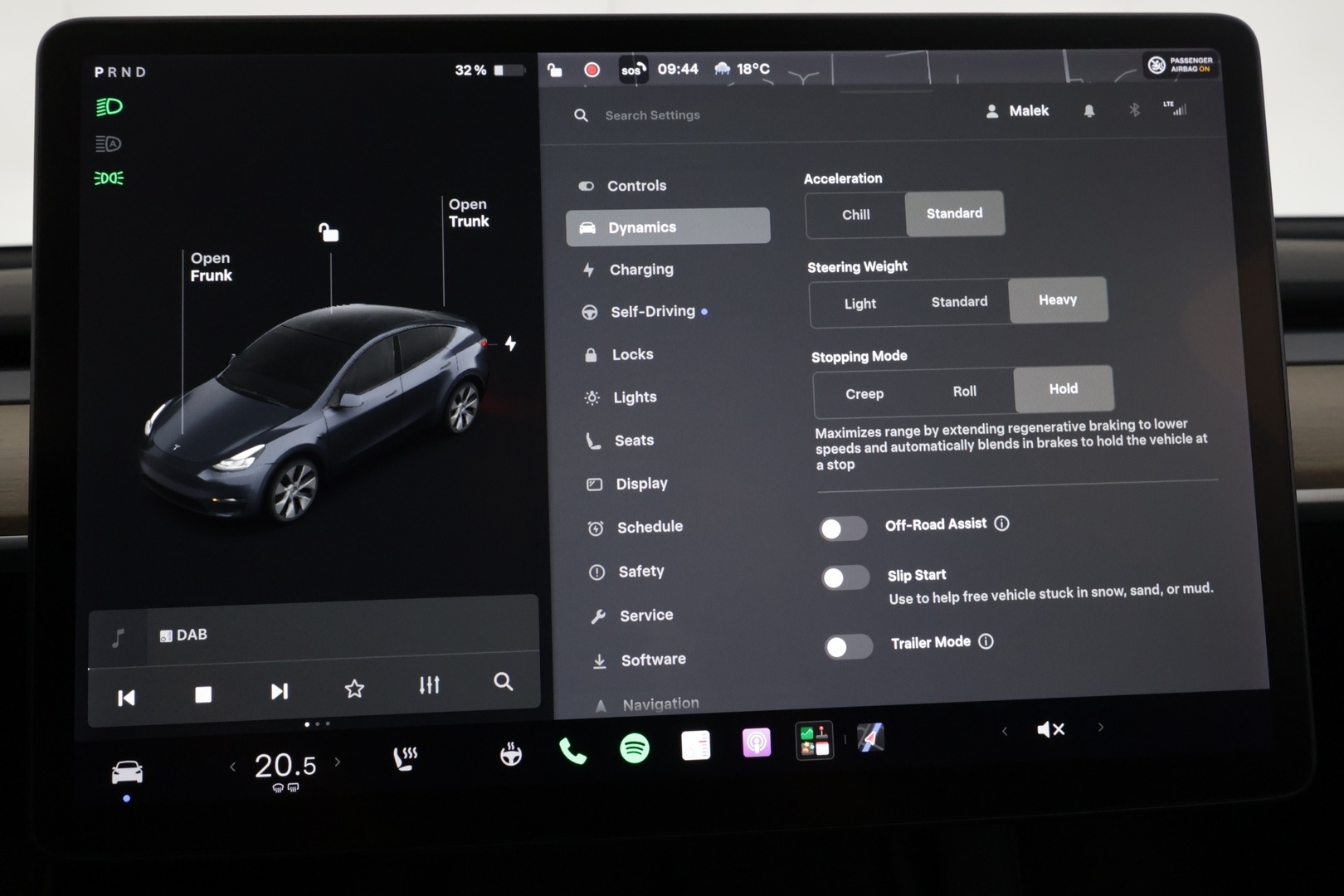
Task: Tap the passenger airbag indicator
Action: point(1182,65)
